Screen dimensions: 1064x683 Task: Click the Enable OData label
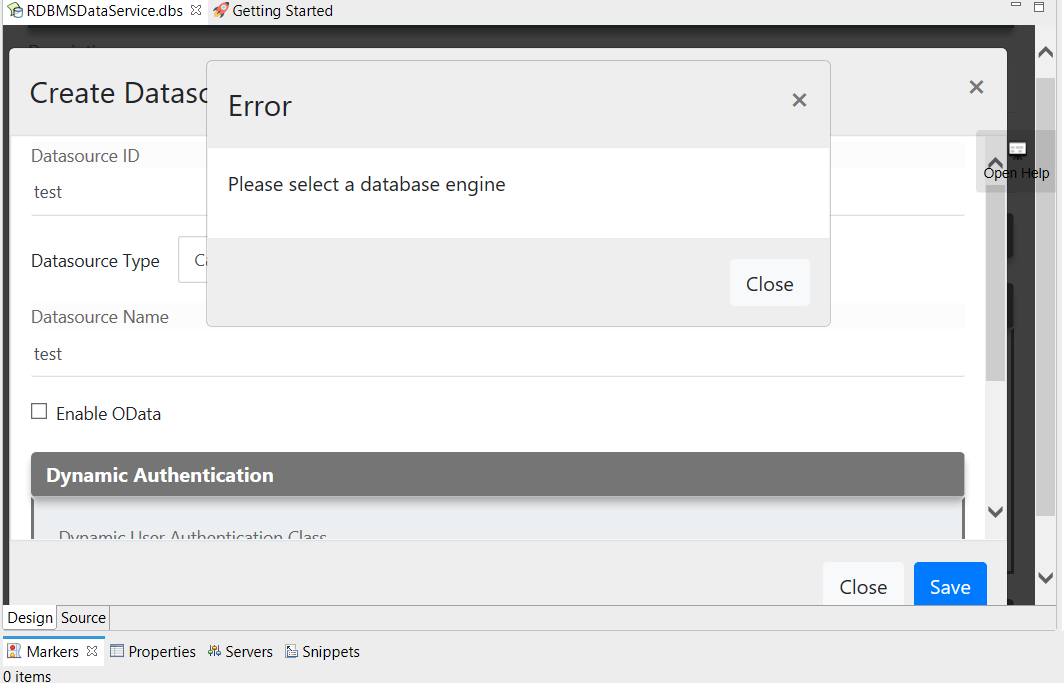pos(109,414)
